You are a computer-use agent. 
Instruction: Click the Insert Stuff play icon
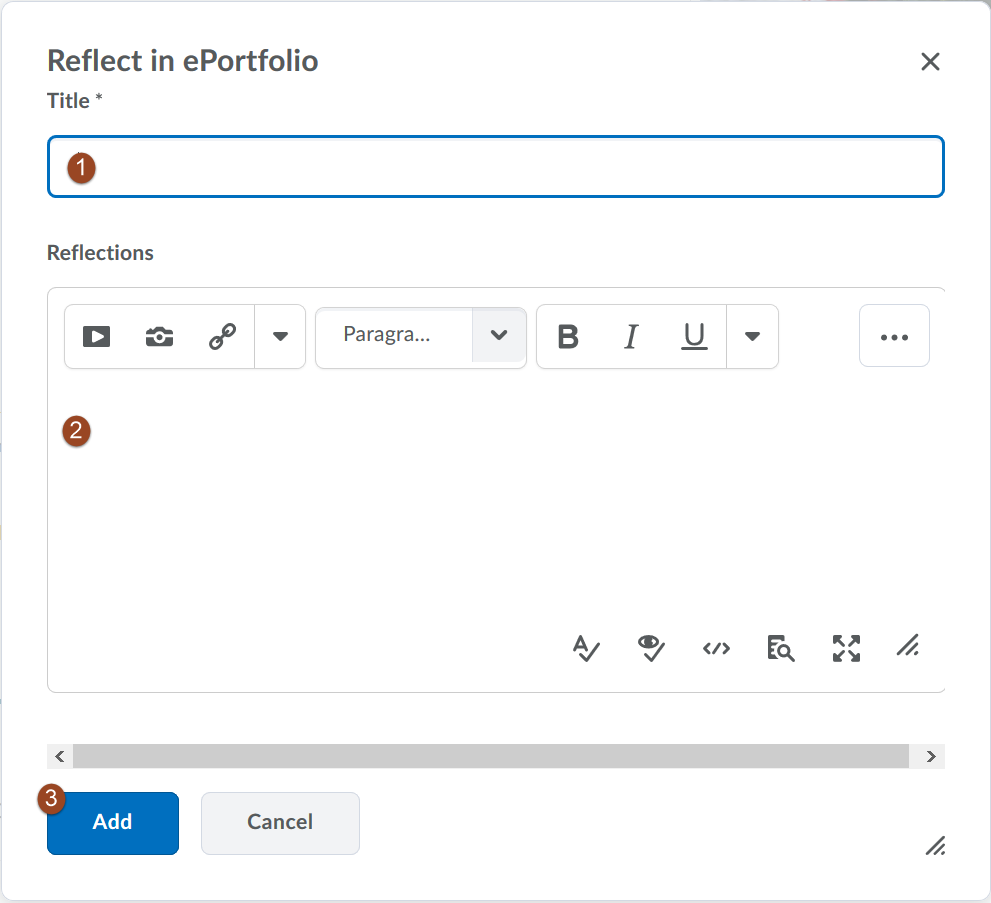click(x=96, y=337)
